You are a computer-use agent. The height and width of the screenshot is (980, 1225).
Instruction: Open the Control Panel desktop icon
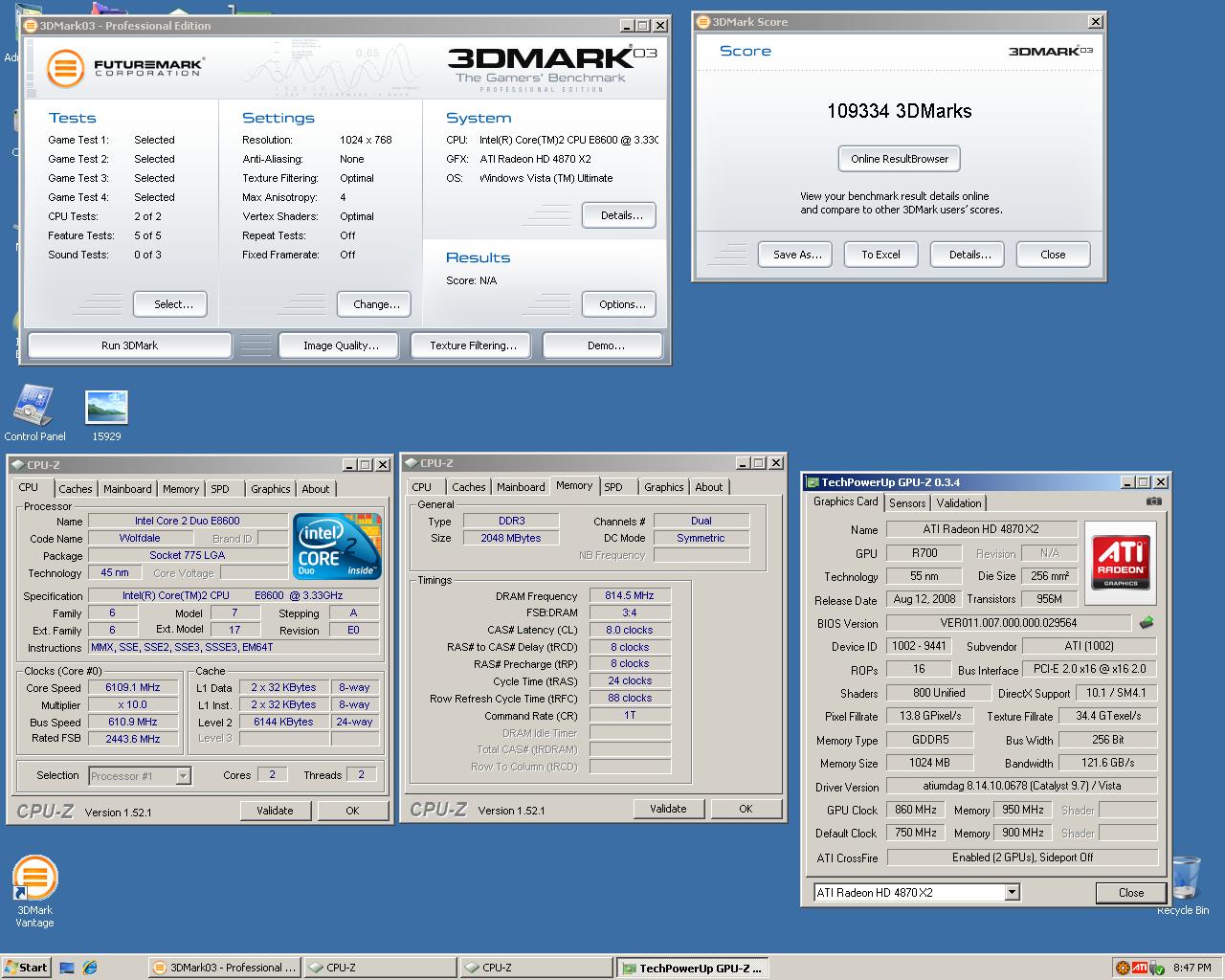(x=34, y=413)
